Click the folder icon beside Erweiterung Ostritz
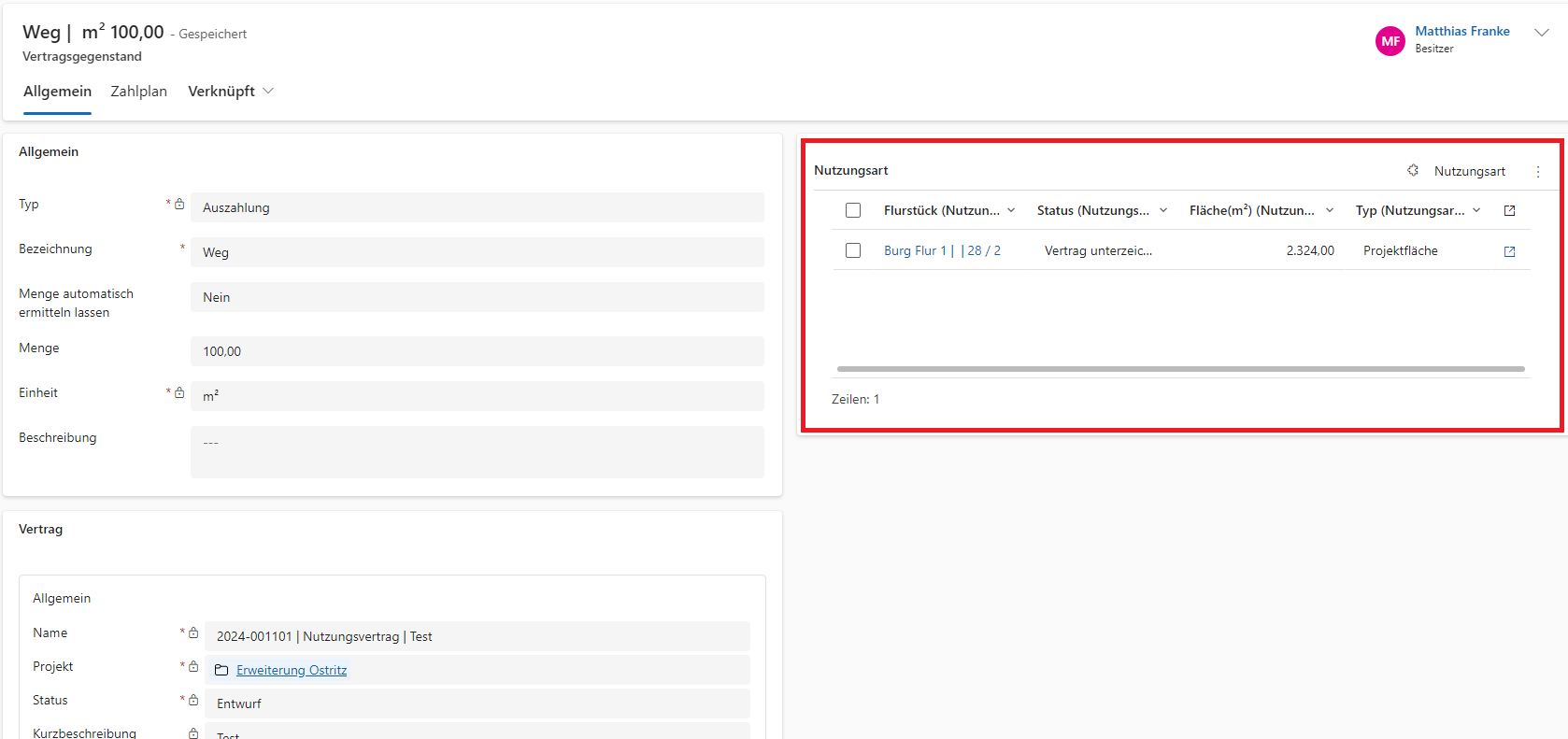 (221, 670)
